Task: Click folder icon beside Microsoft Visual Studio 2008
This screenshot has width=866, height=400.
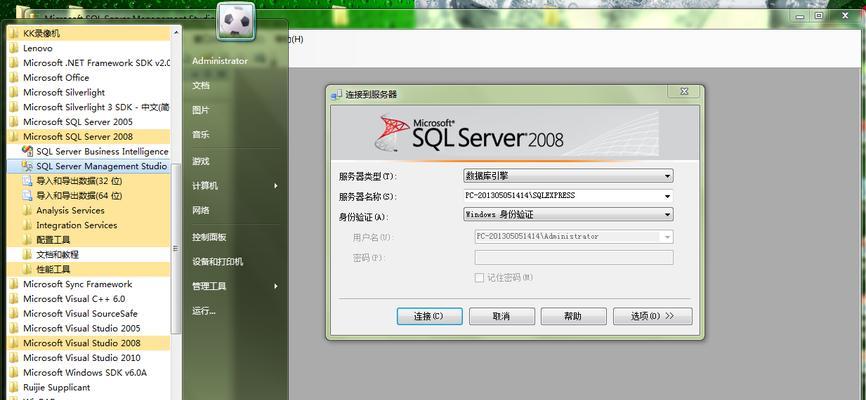Action: click(14, 343)
